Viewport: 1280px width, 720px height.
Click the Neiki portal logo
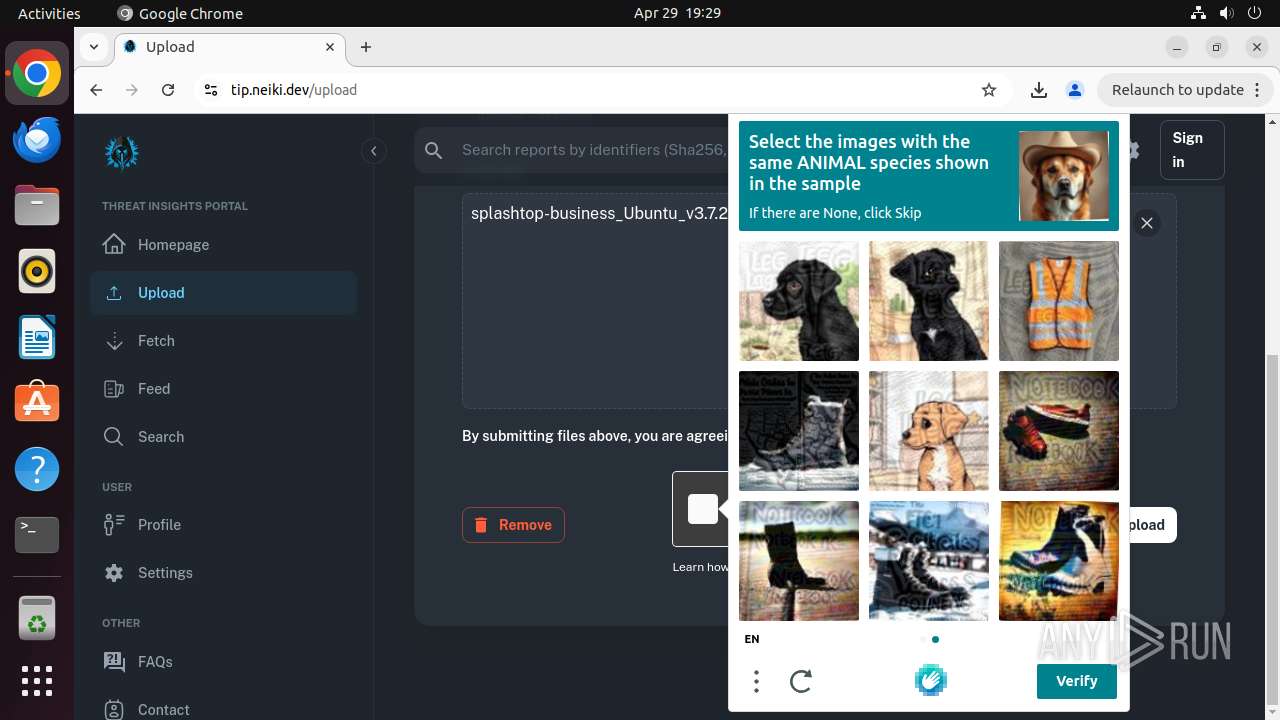122,152
